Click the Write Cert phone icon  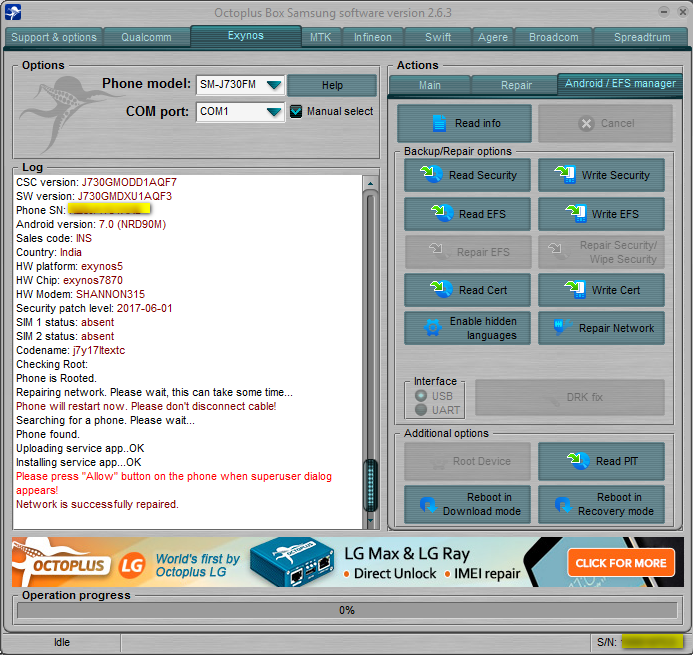click(x=575, y=289)
